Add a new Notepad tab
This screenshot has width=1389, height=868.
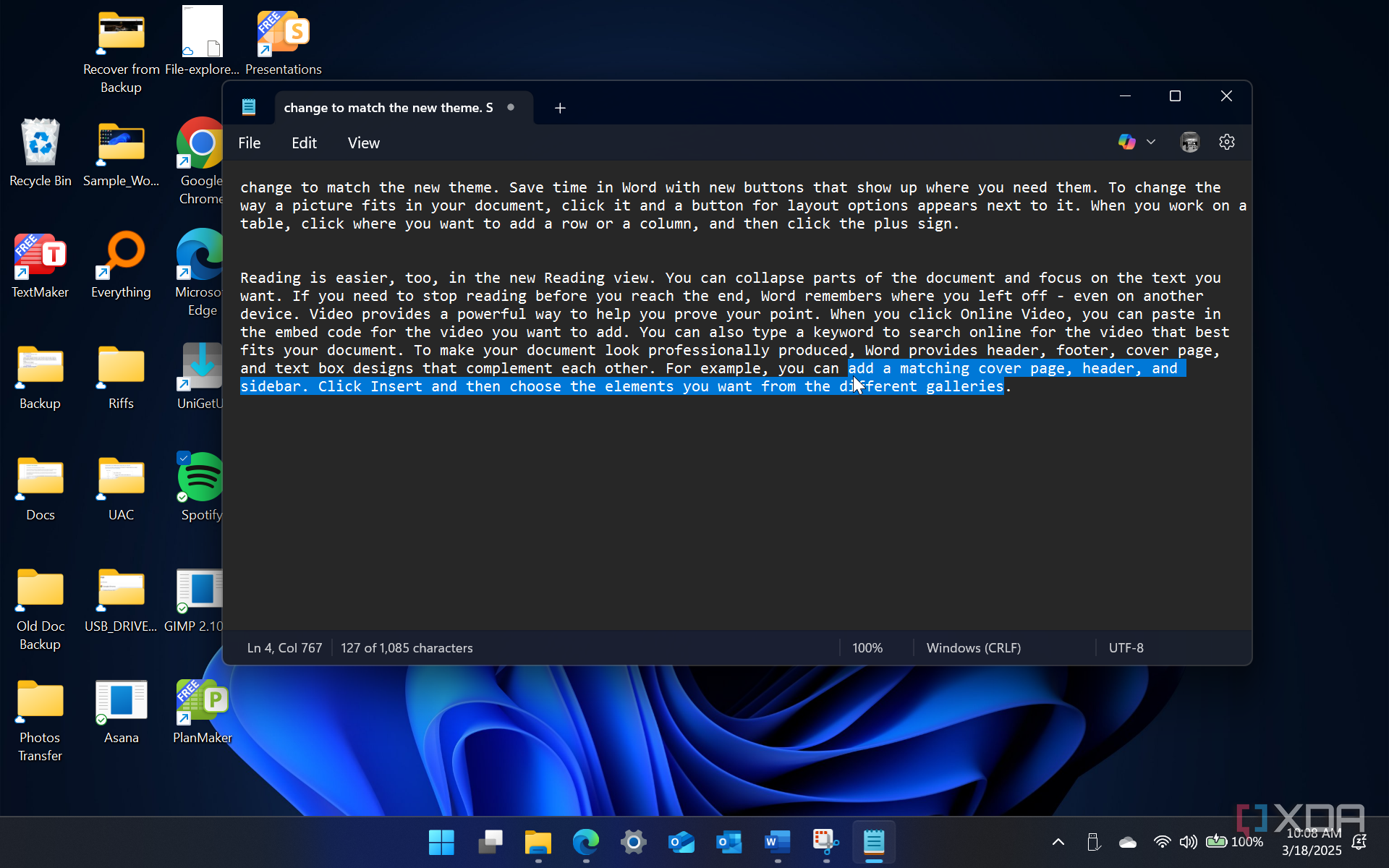(x=560, y=108)
